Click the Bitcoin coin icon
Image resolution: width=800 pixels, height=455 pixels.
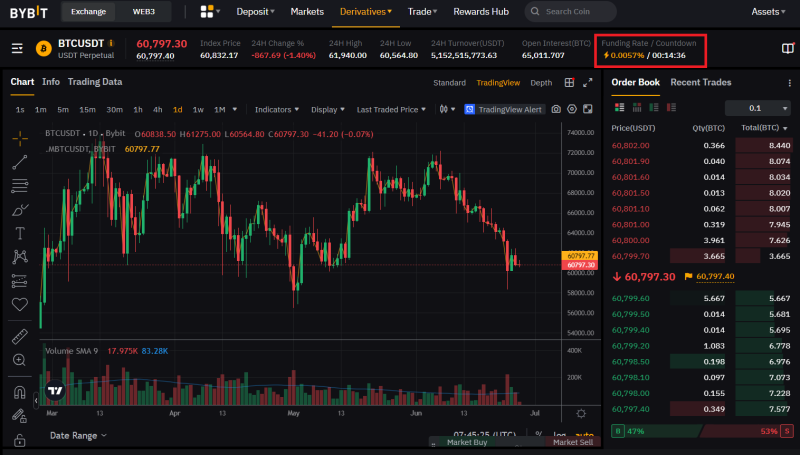[x=43, y=49]
